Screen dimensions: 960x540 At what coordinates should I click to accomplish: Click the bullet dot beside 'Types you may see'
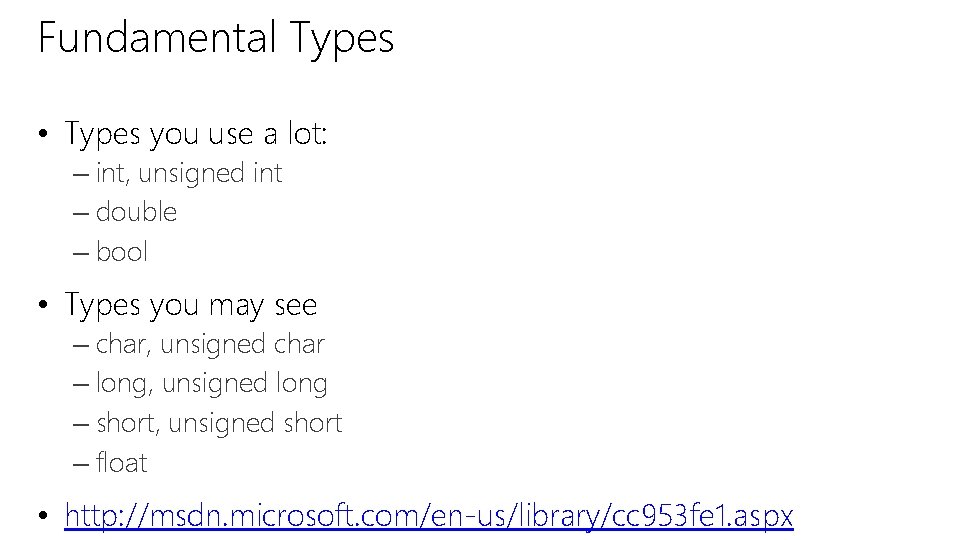tap(42, 304)
